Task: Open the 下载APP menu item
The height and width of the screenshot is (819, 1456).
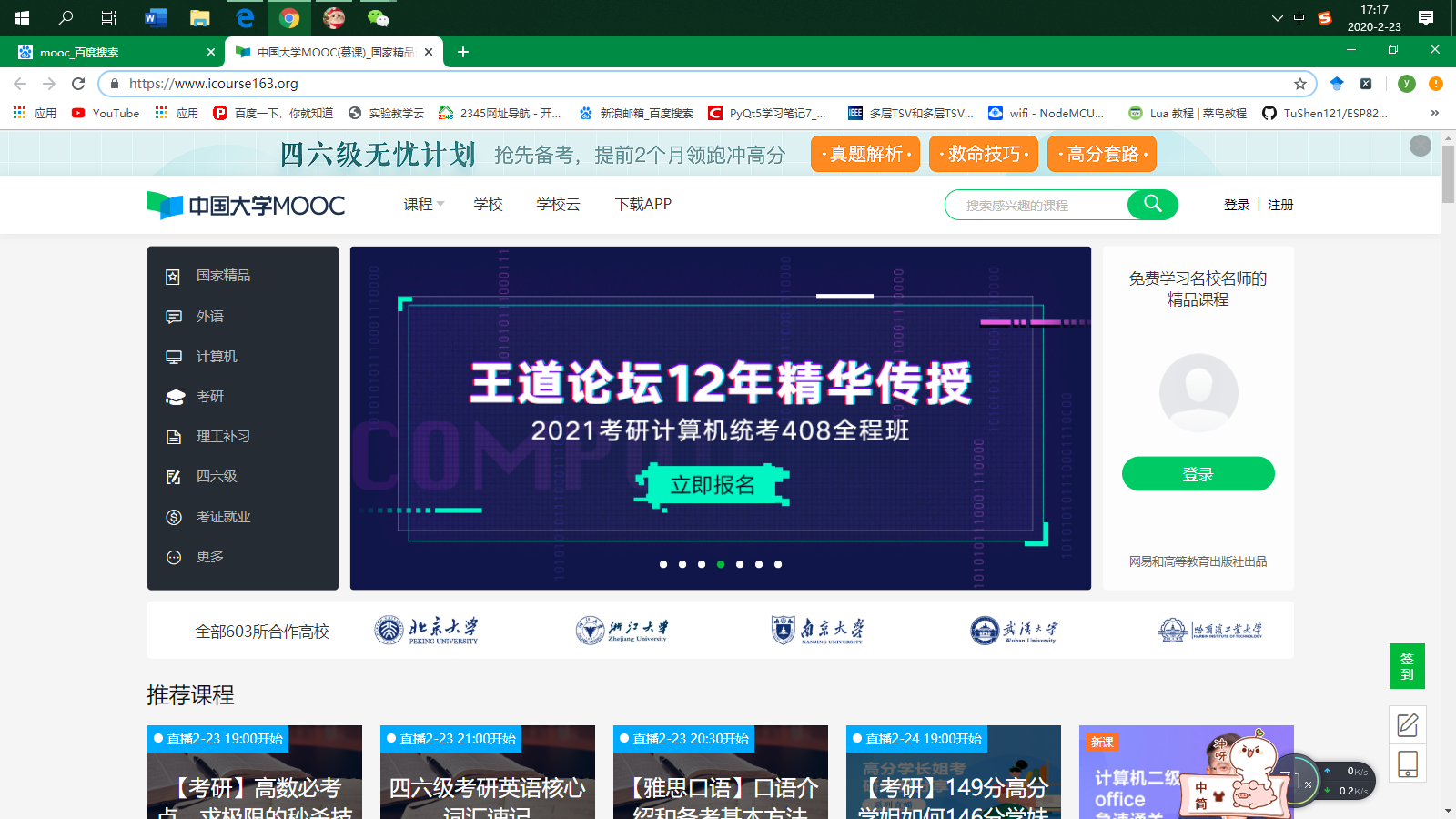Action: pos(642,204)
